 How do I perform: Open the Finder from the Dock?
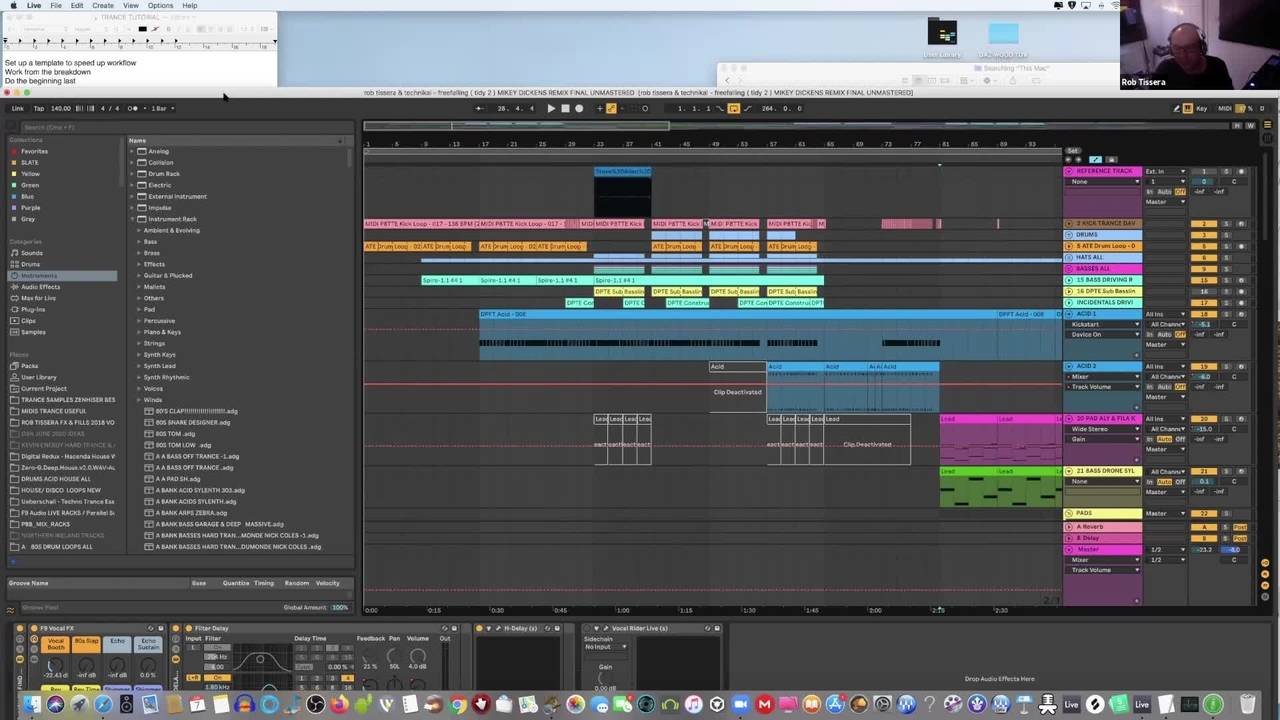coord(31,705)
